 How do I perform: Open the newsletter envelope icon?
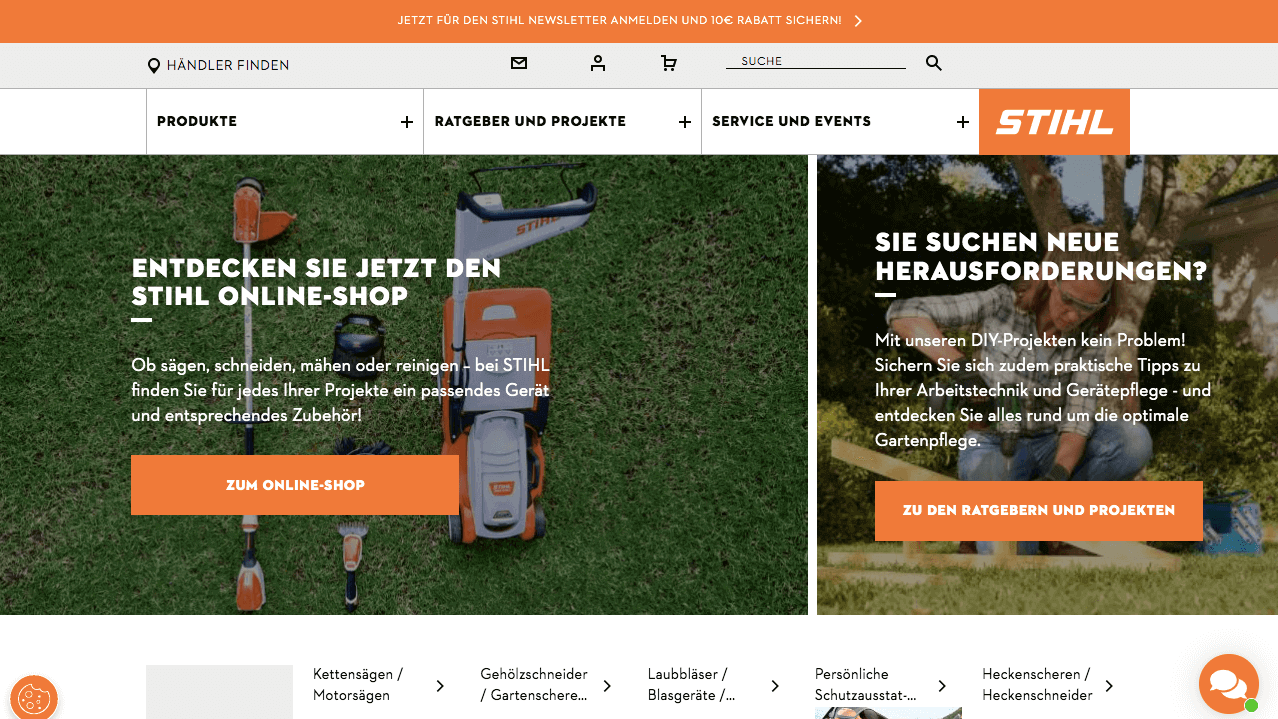(518, 64)
